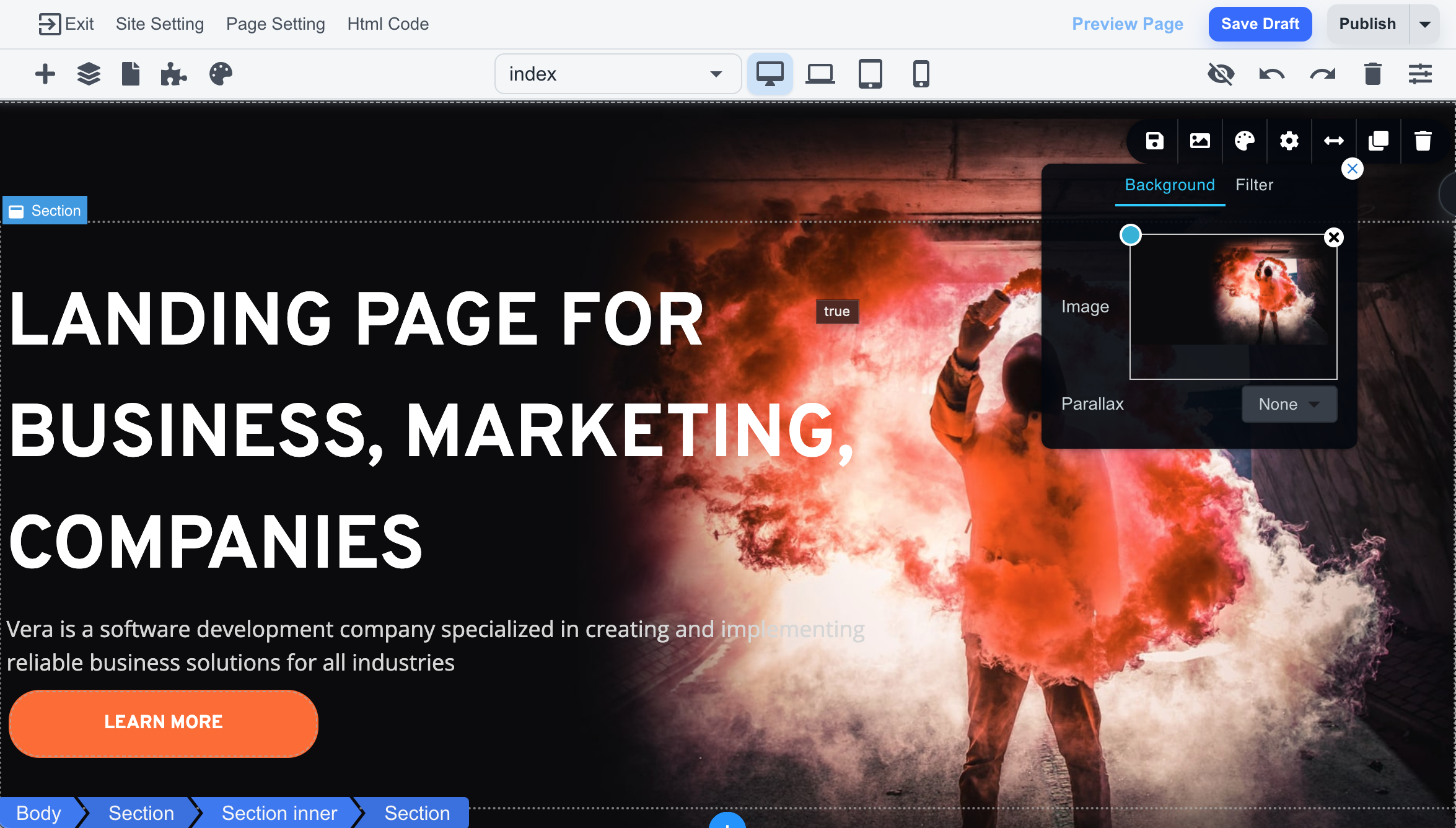Switch to the mobile phone view
1456x828 pixels.
point(921,74)
